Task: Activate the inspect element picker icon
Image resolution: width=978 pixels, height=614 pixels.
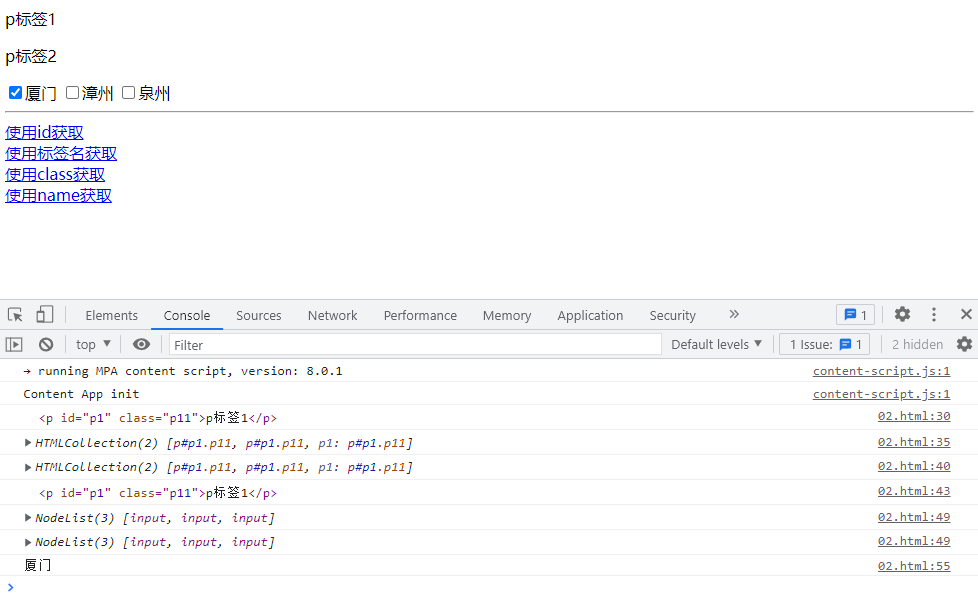Action: pos(15,315)
